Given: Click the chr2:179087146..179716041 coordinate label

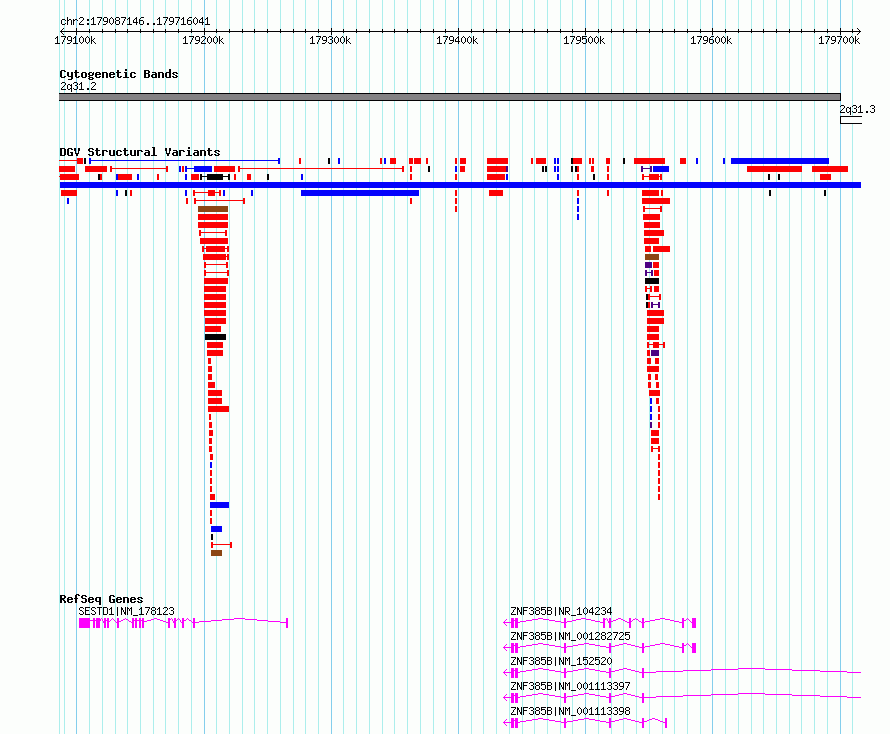Looking at the screenshot, I should click(135, 22).
